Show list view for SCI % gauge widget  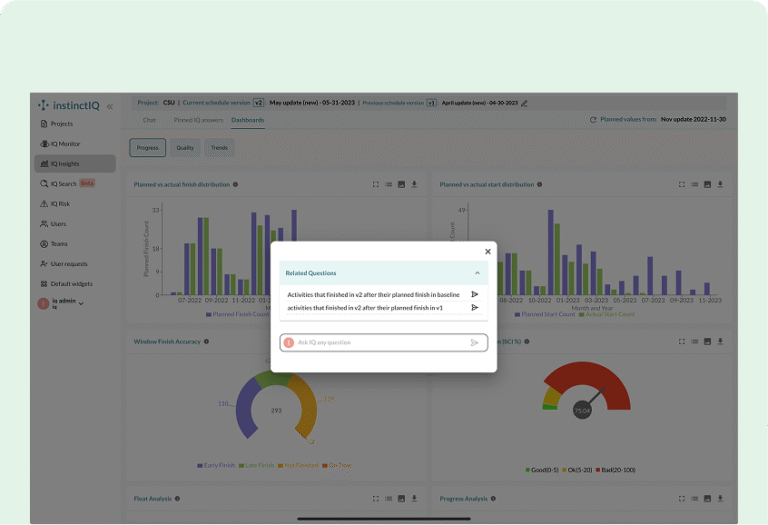(695, 341)
